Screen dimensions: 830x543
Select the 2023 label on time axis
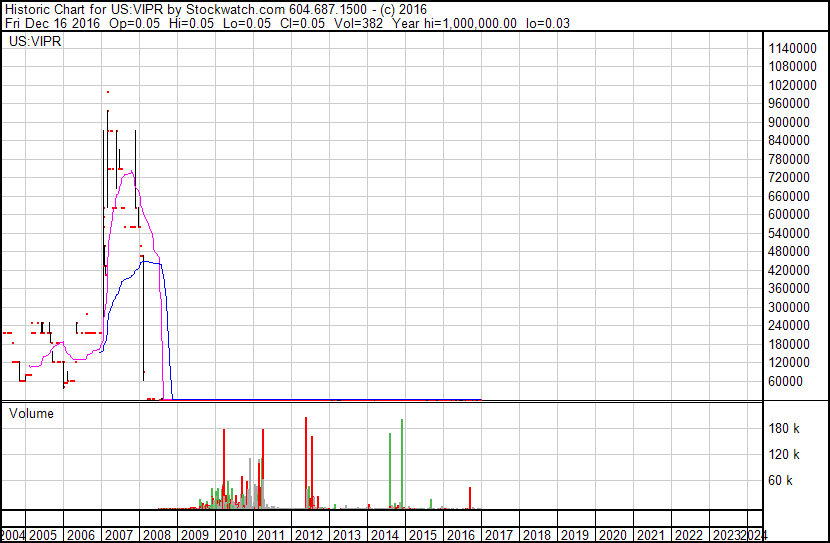click(727, 535)
